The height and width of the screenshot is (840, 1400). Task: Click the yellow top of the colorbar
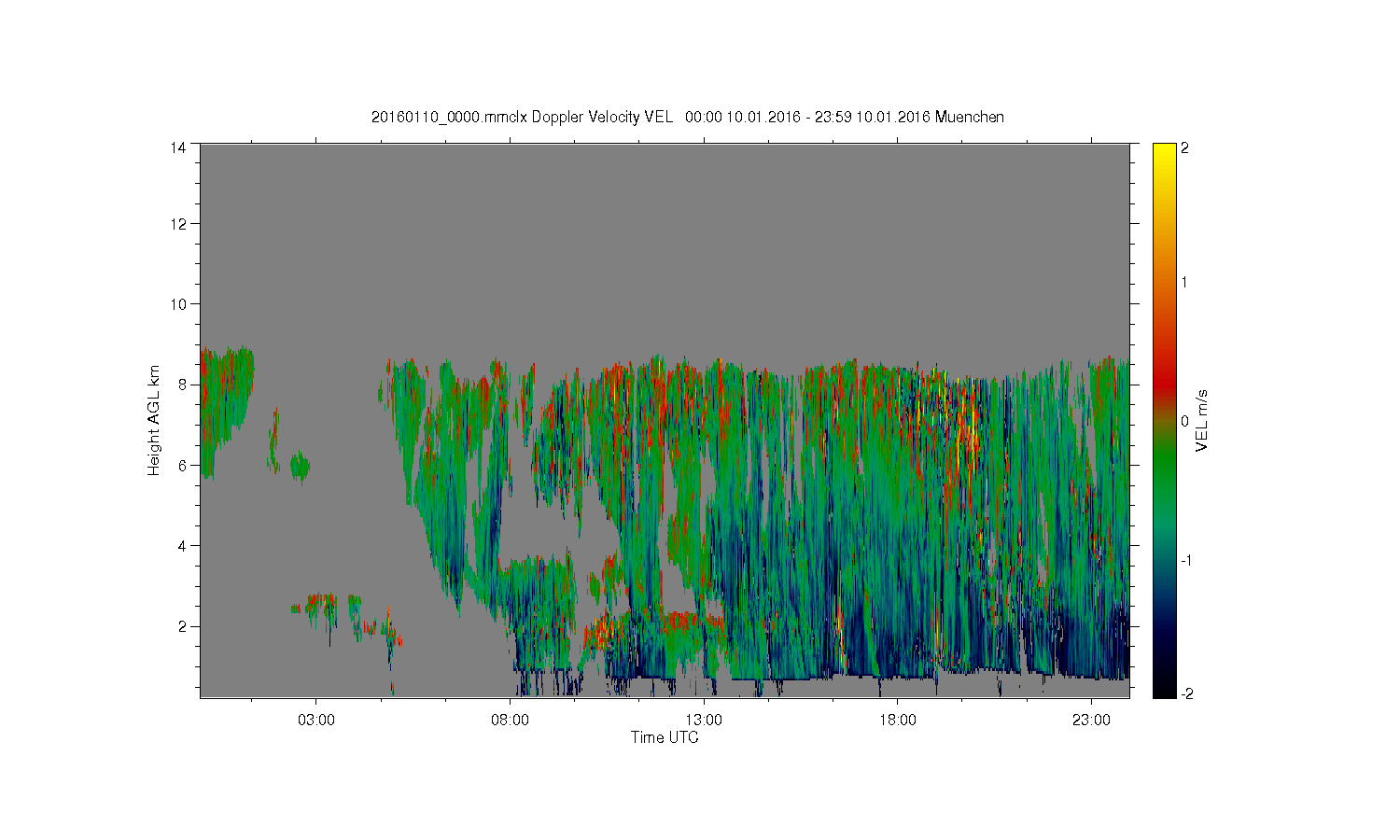pos(1164,159)
